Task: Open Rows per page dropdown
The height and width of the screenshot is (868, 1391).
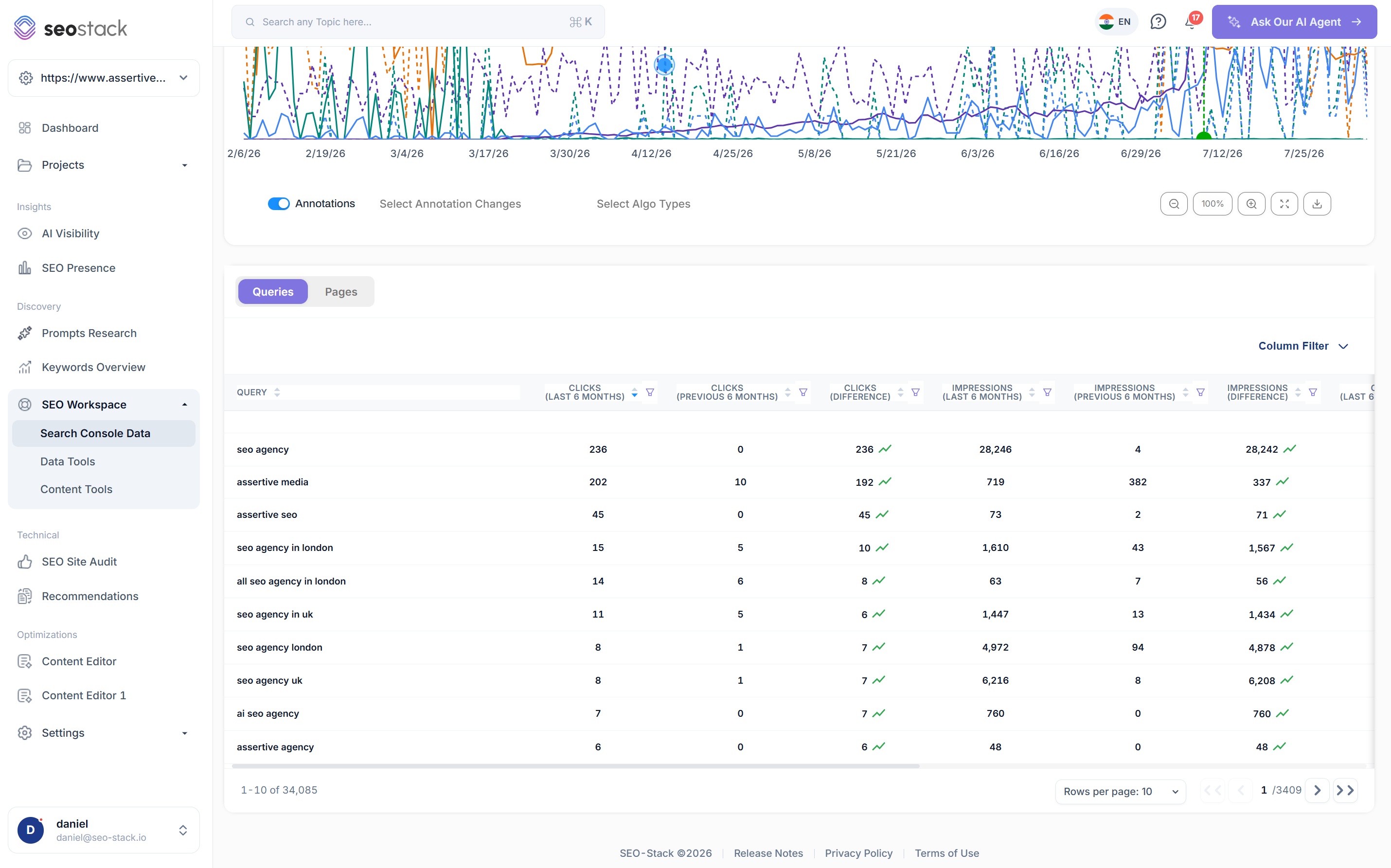Action: 1121,792
